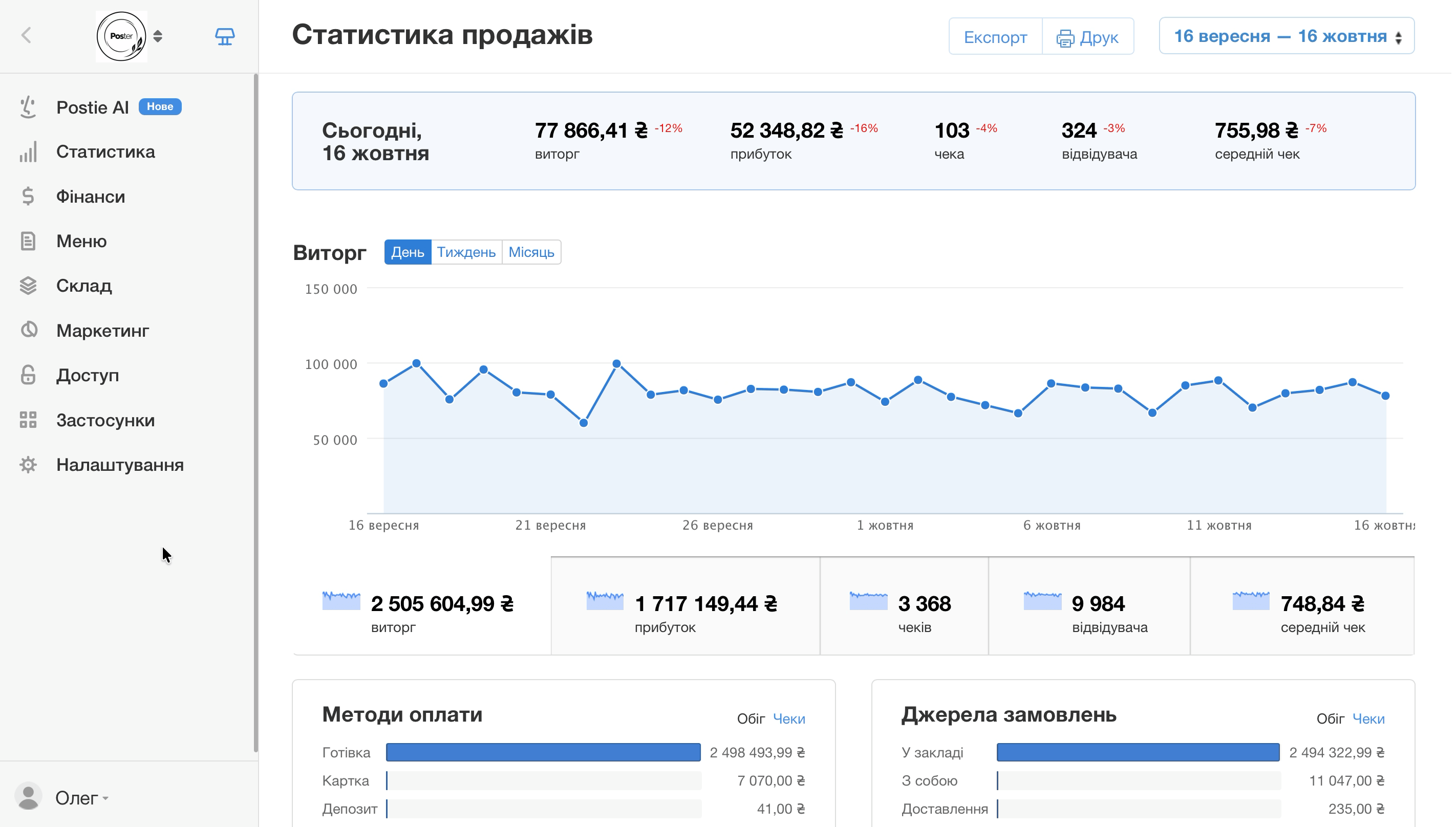Open Застосунки section
Viewport: 1456px width, 827px height.
105,420
